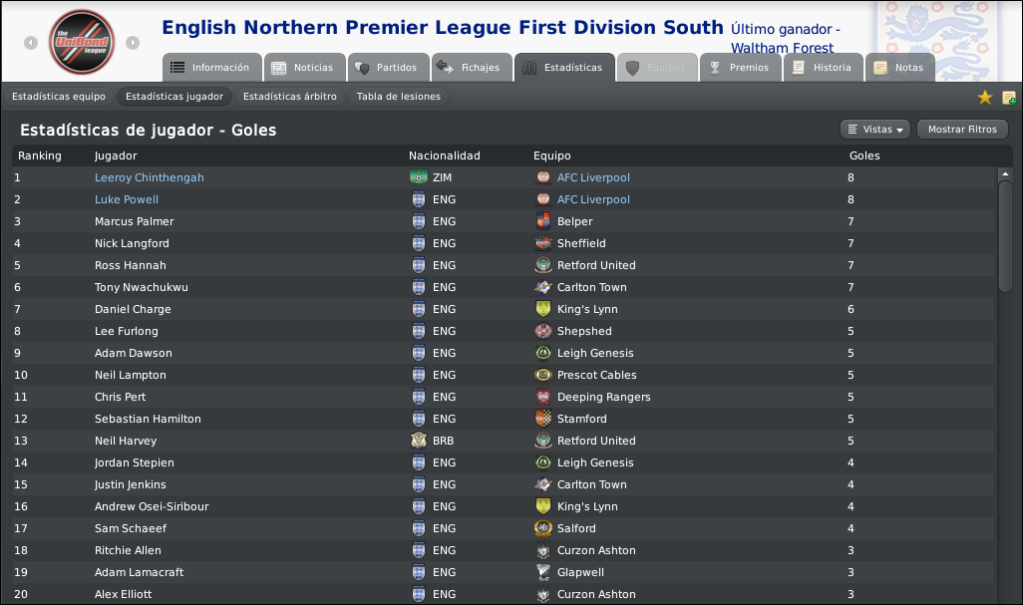Screen dimensions: 1023x605
Task: Click the UniBond league logo
Action: point(82,42)
